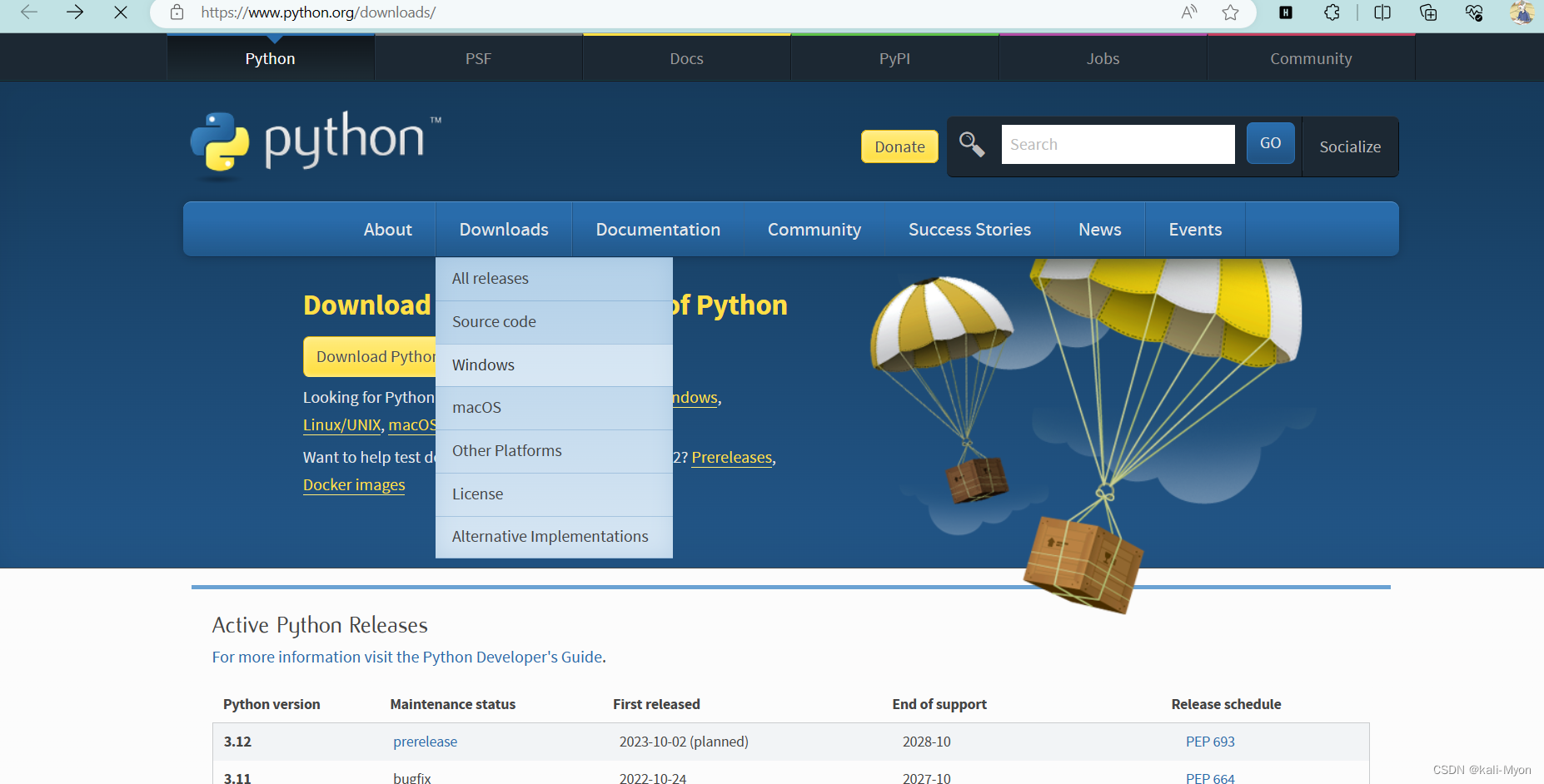
Task: Follow the Prereleases link
Action: tap(732, 458)
